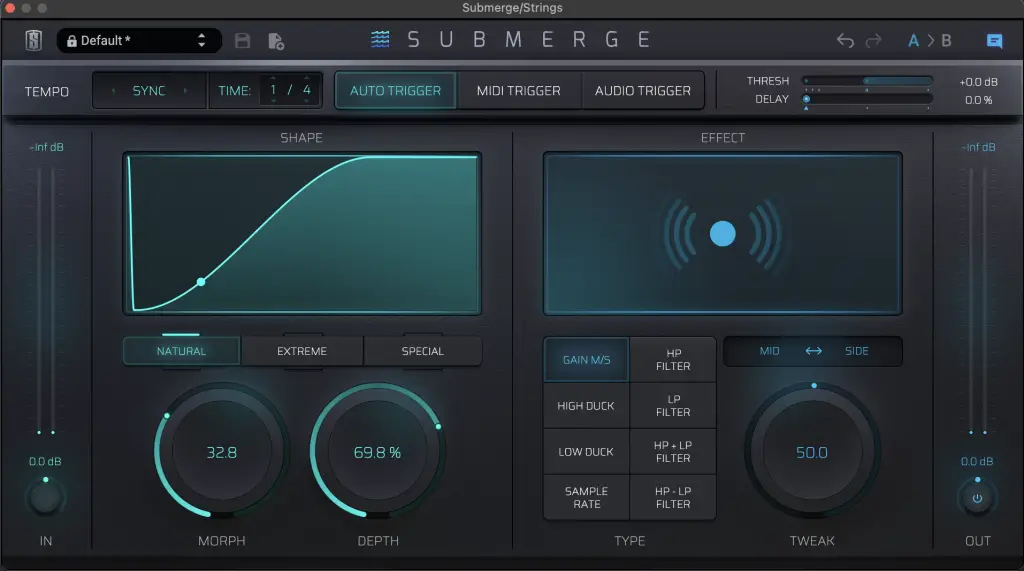The height and width of the screenshot is (571, 1024).
Task: Select state A for comparison
Action: 913,41
